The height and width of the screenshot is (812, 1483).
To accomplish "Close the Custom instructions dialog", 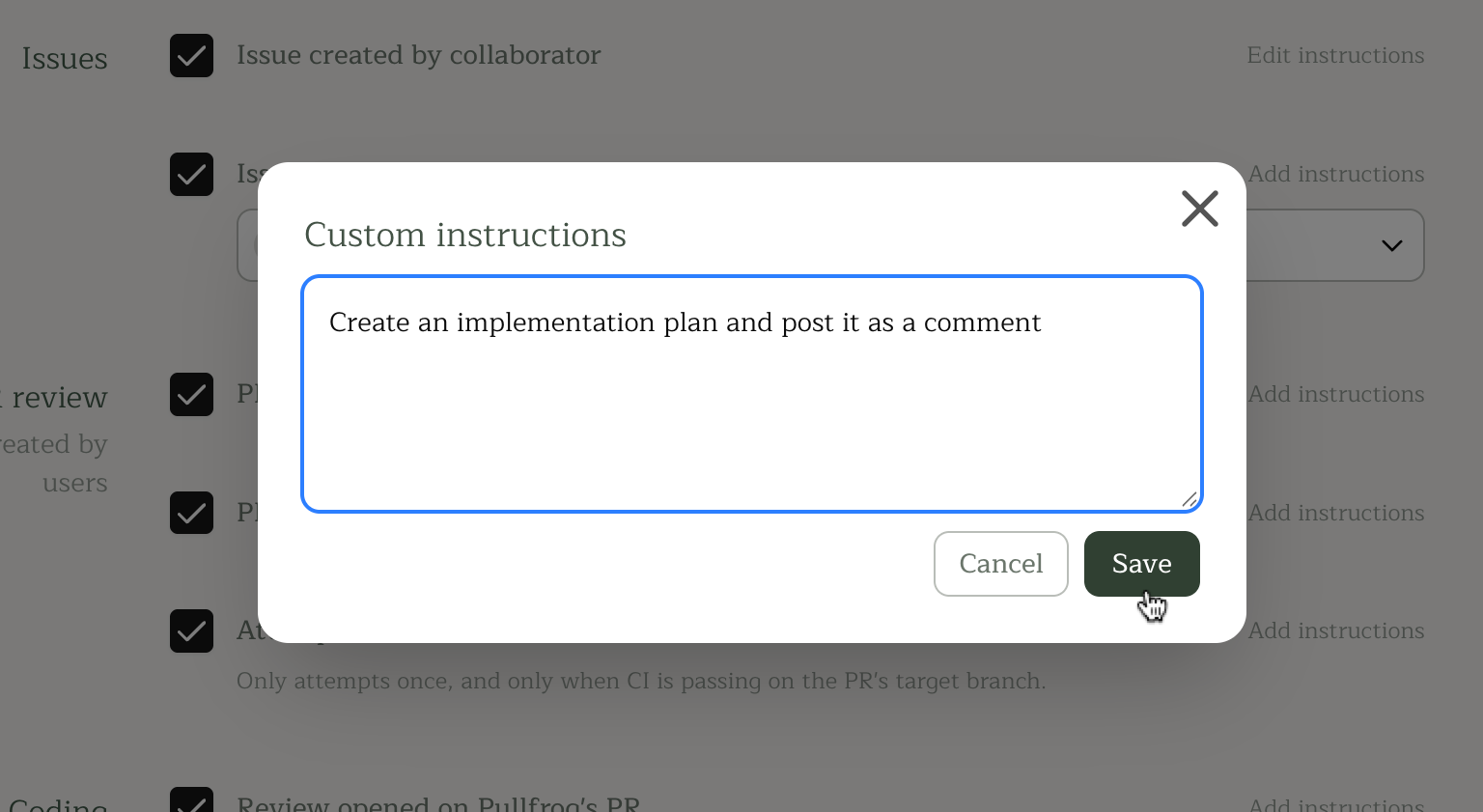I will coord(1199,209).
